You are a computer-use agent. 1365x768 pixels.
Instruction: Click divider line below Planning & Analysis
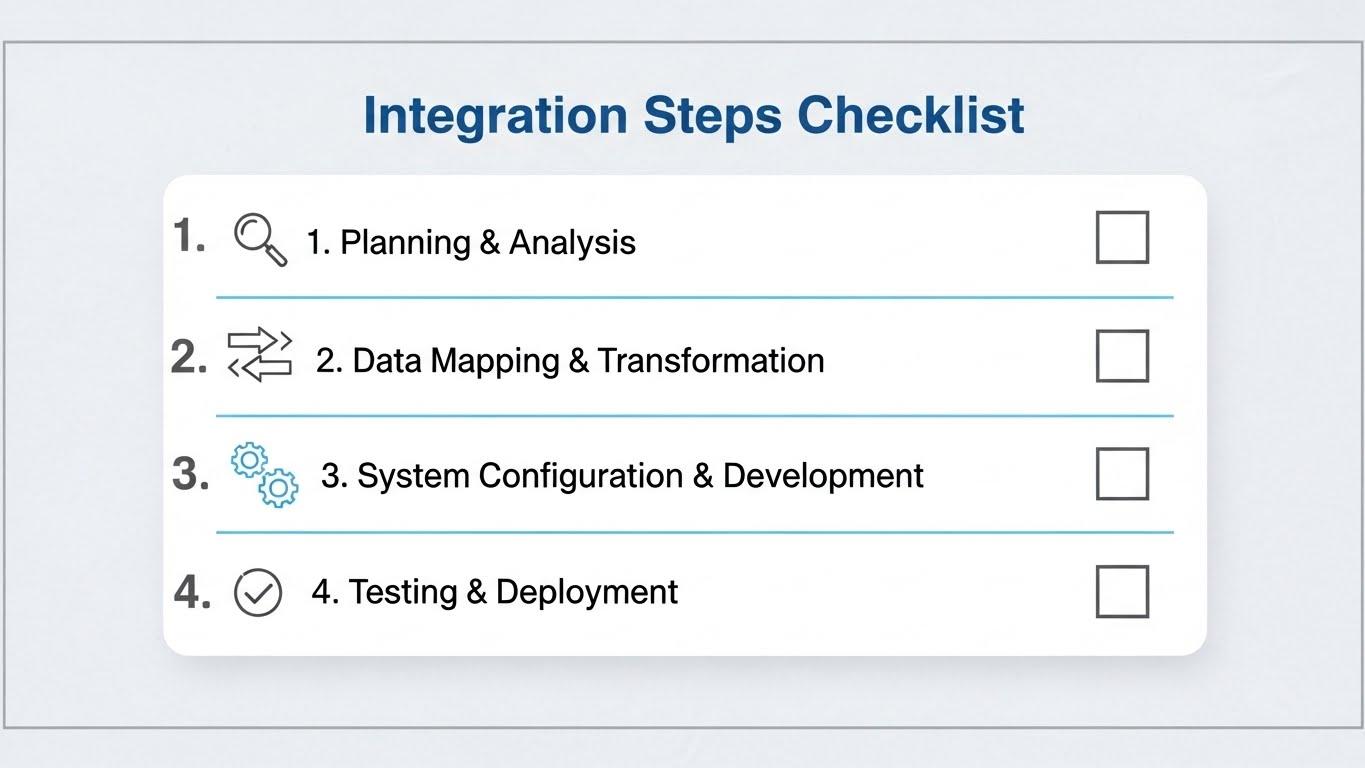click(x=694, y=297)
